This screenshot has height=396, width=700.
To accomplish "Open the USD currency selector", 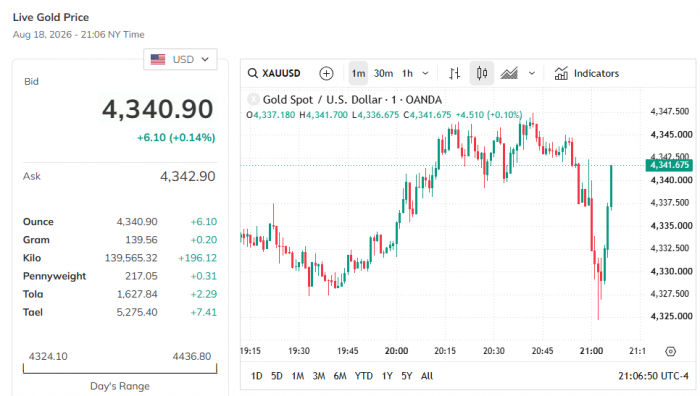I will tap(180, 59).
